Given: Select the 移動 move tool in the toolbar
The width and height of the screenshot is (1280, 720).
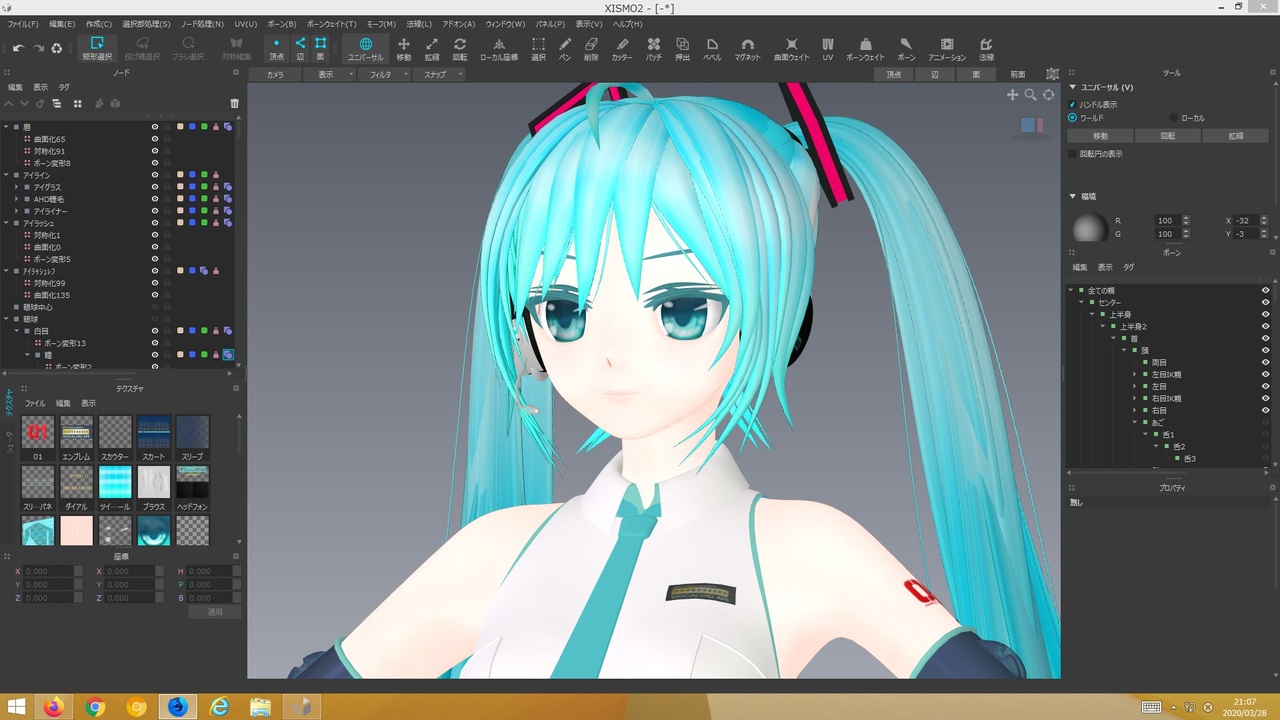Looking at the screenshot, I should point(404,48).
